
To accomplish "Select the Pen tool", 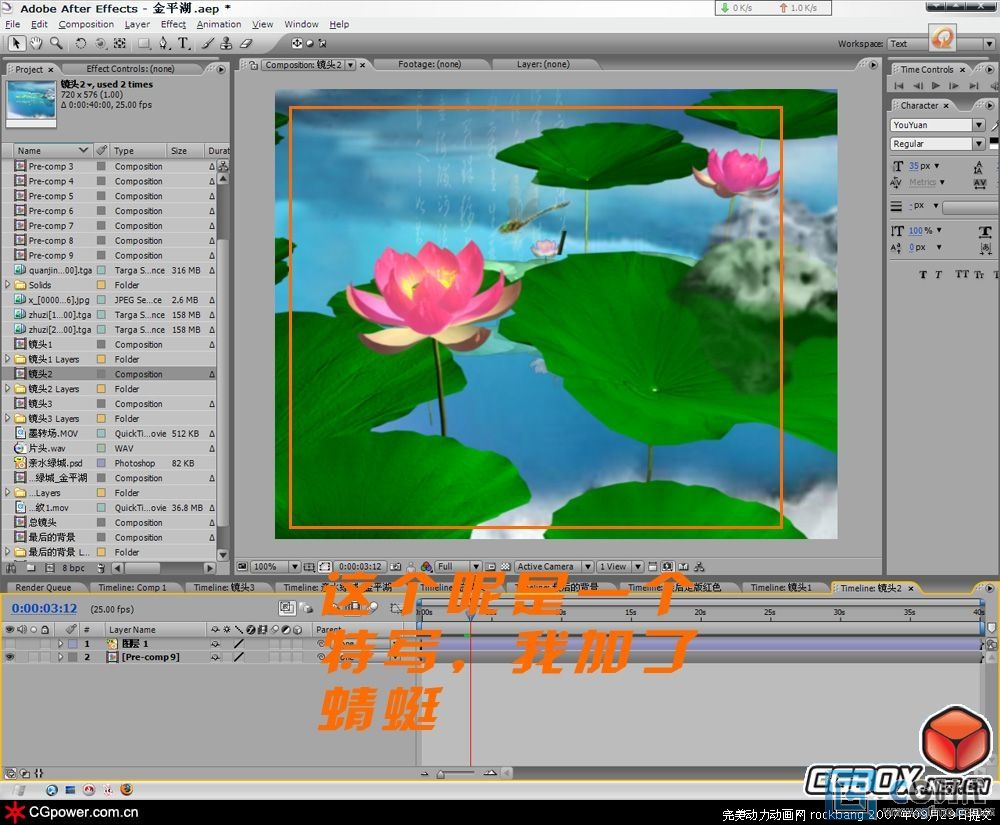I will tap(164, 43).
